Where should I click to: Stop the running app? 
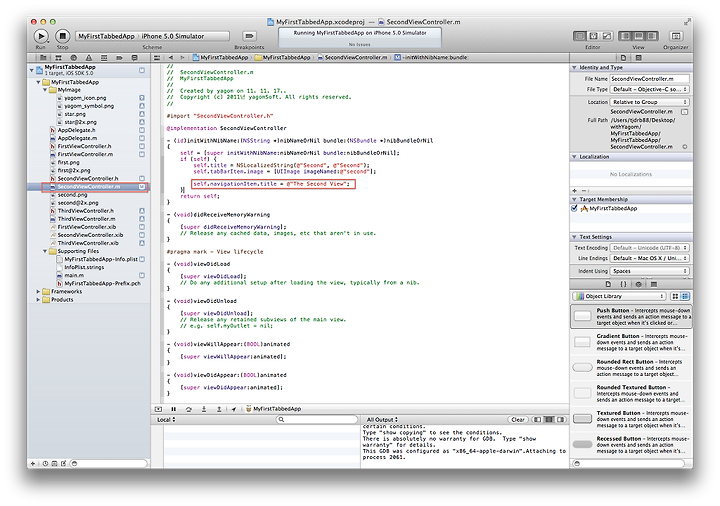(x=62, y=36)
